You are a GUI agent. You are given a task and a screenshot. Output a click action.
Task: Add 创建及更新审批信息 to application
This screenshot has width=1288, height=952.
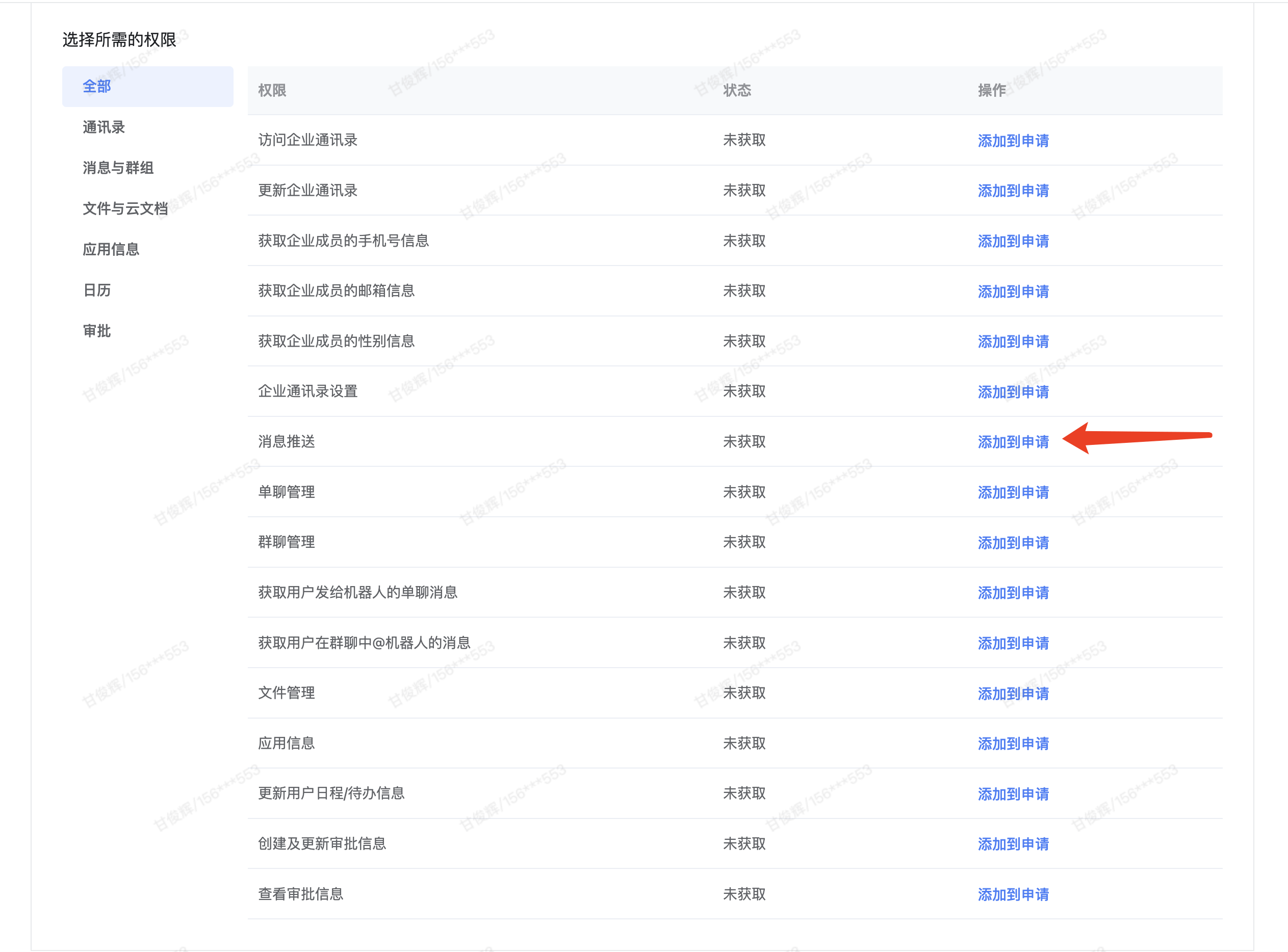[x=1014, y=843]
